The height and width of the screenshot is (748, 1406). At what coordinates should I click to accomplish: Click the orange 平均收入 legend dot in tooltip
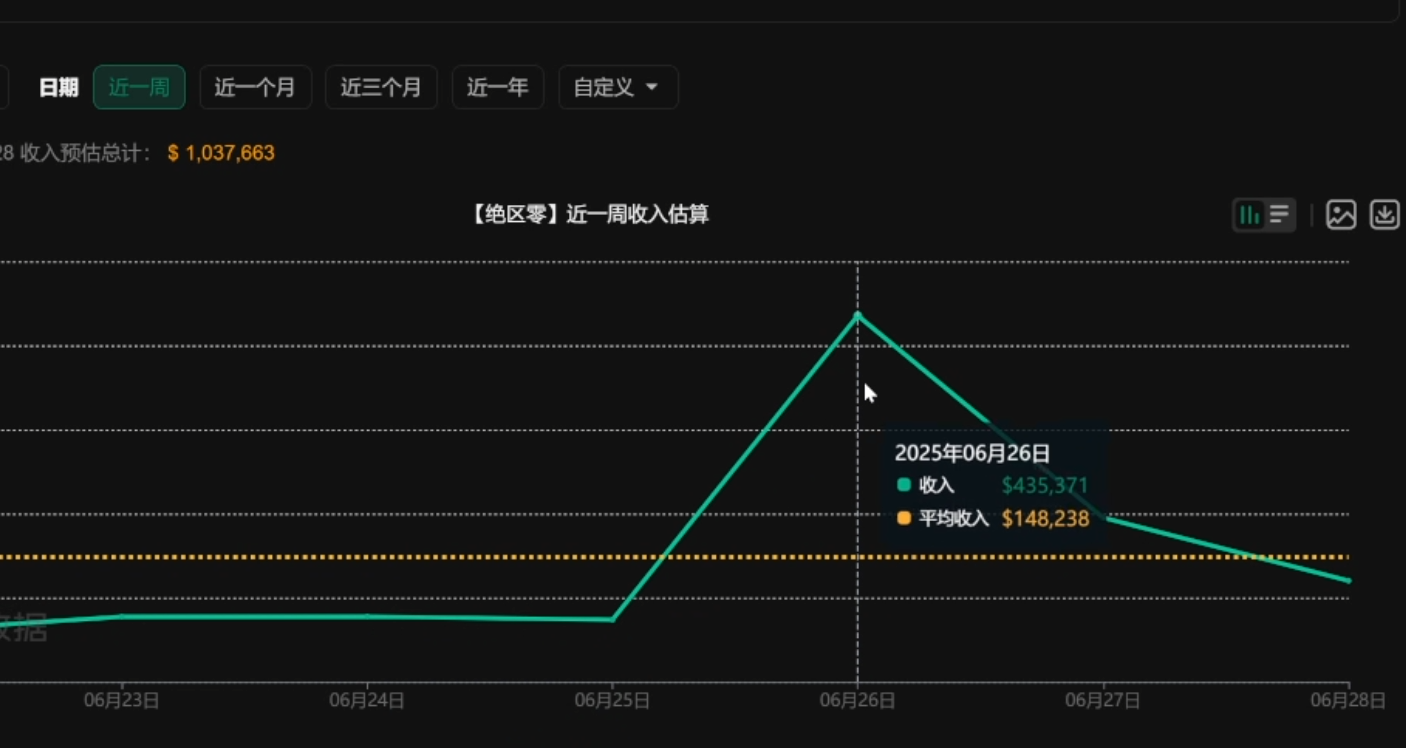904,518
